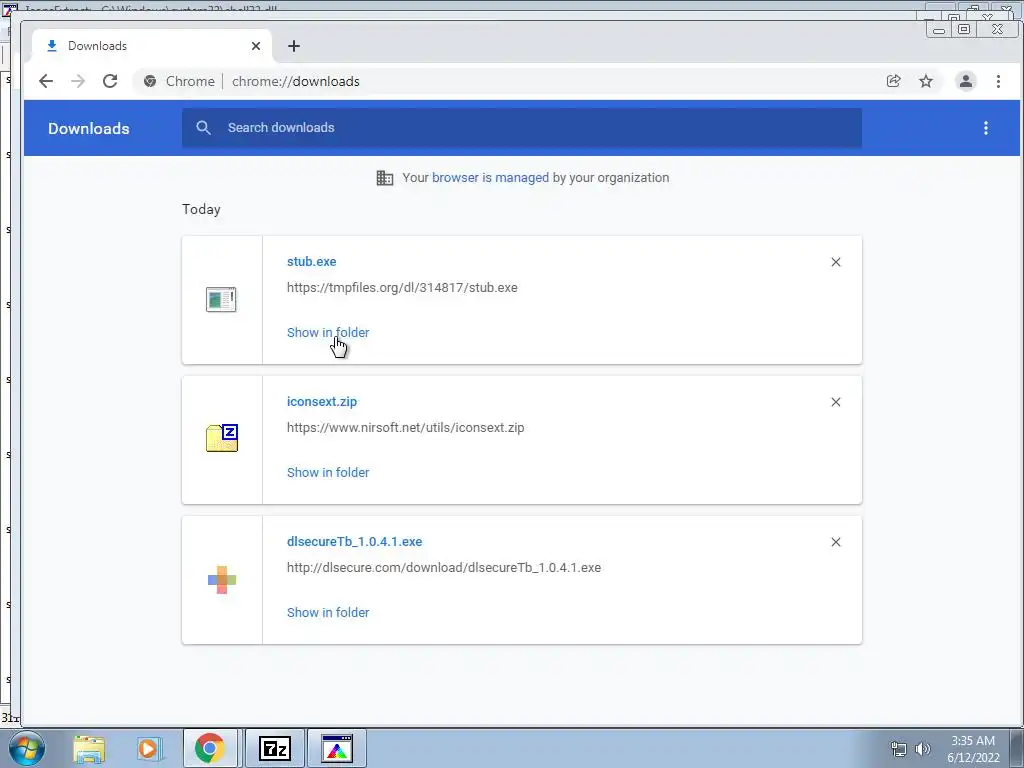
Task: Switch to 7-Zip on the taskbar
Action: point(274,748)
